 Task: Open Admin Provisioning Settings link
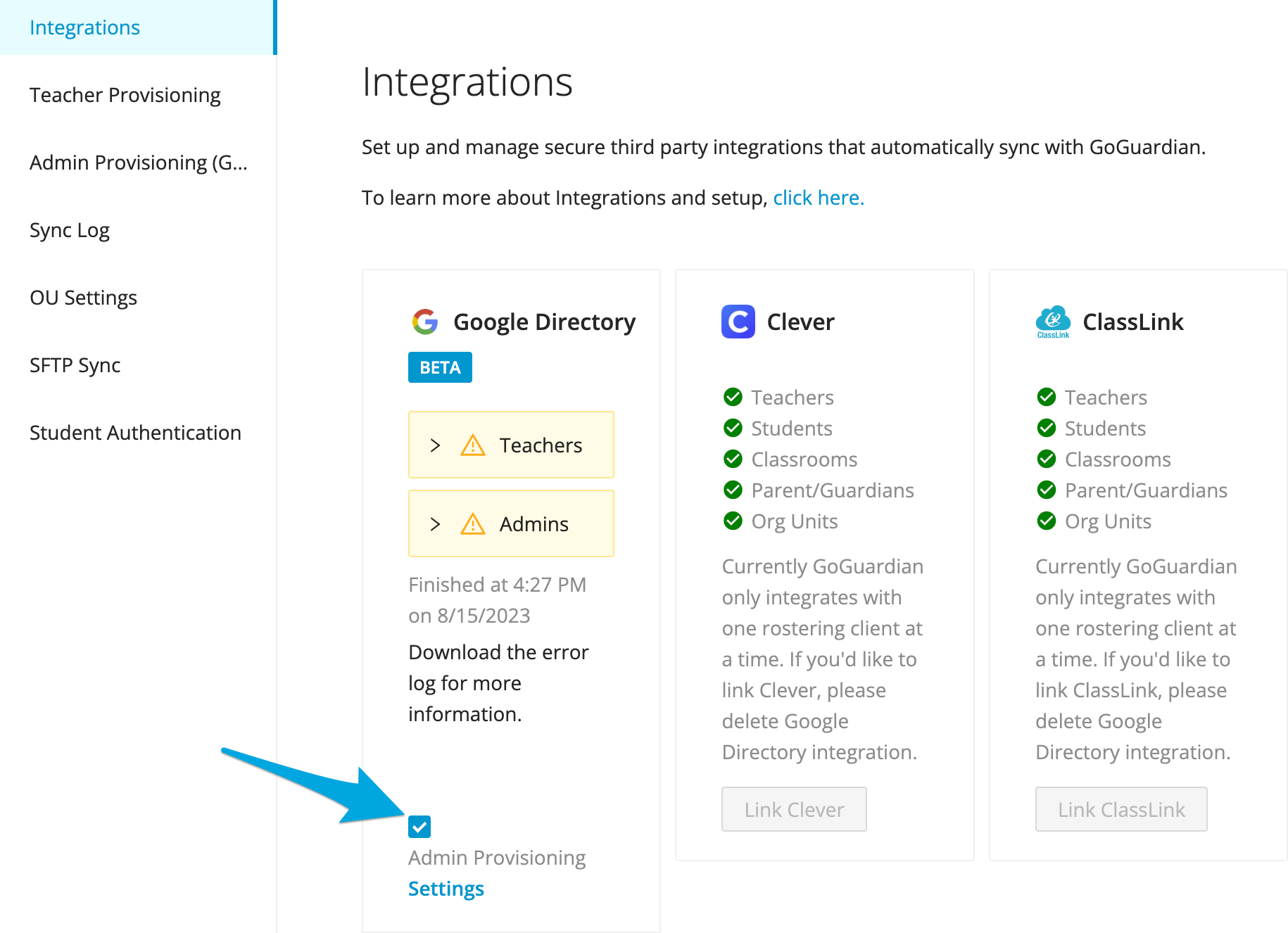point(446,889)
